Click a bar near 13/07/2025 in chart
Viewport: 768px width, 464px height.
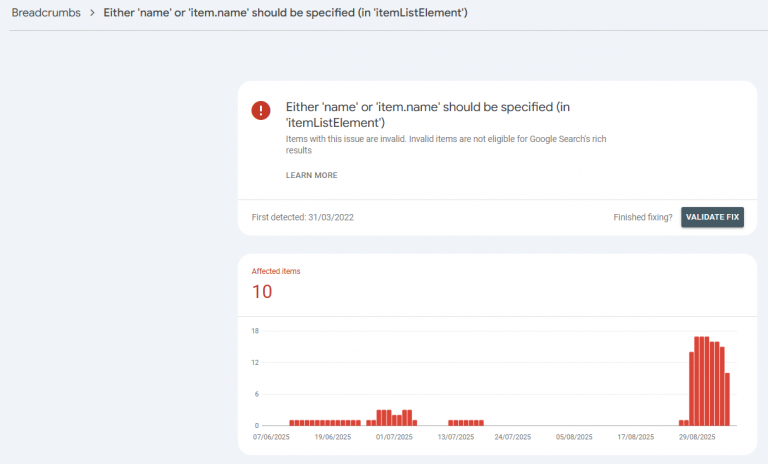[456, 422]
